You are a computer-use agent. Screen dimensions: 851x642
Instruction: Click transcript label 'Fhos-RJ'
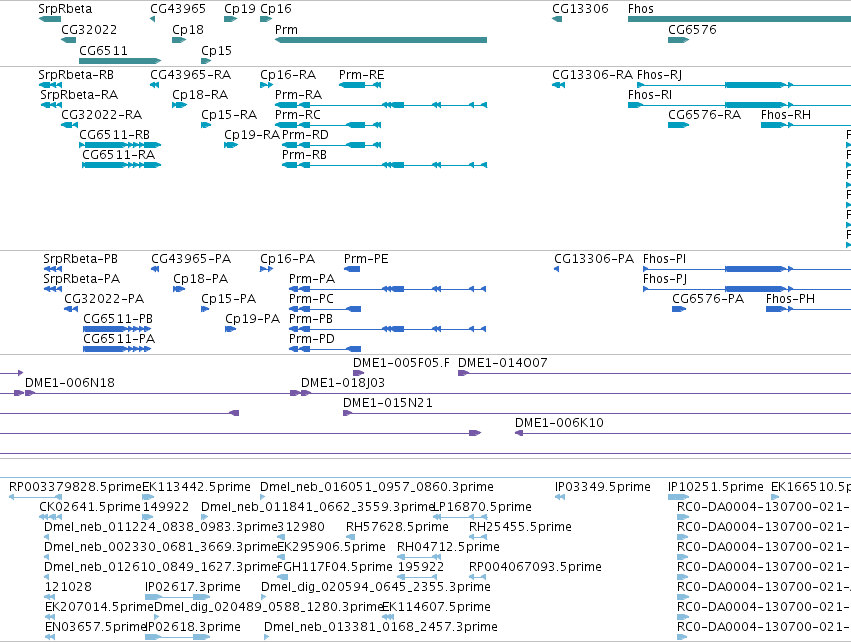(x=659, y=74)
